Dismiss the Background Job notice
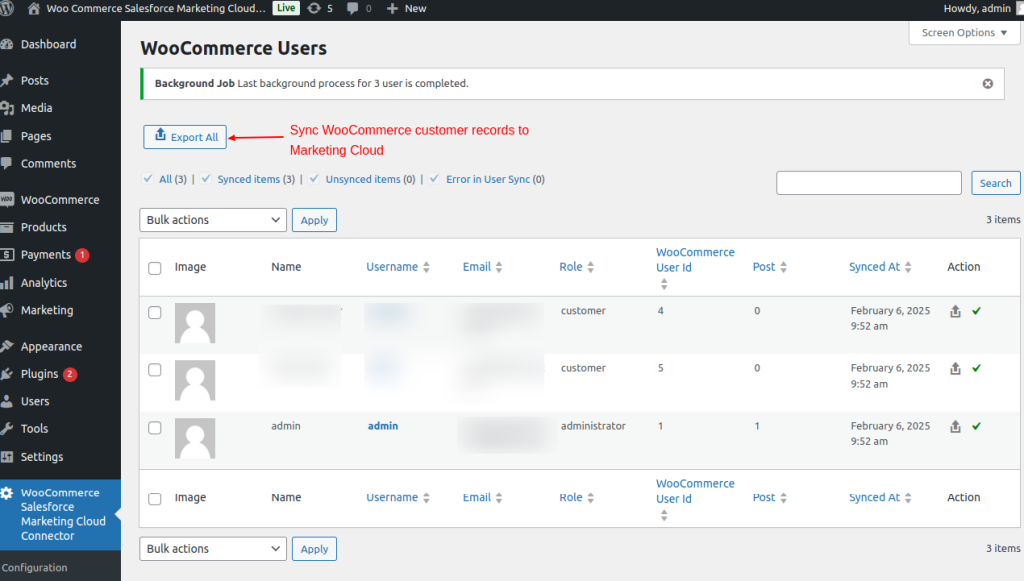The image size is (1024, 581). click(x=987, y=84)
